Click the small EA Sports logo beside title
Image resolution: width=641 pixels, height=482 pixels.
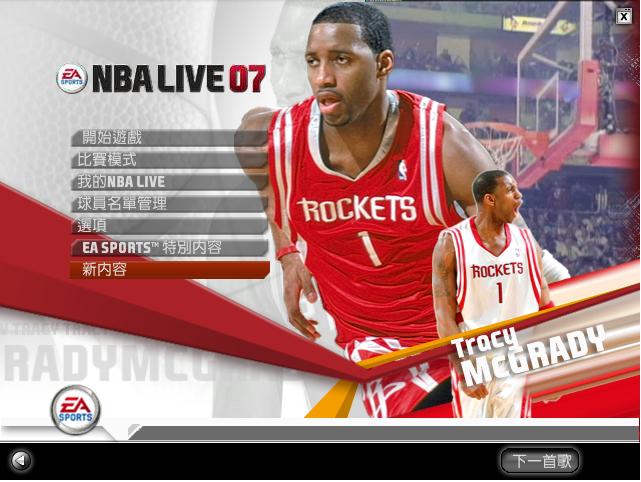tap(71, 78)
